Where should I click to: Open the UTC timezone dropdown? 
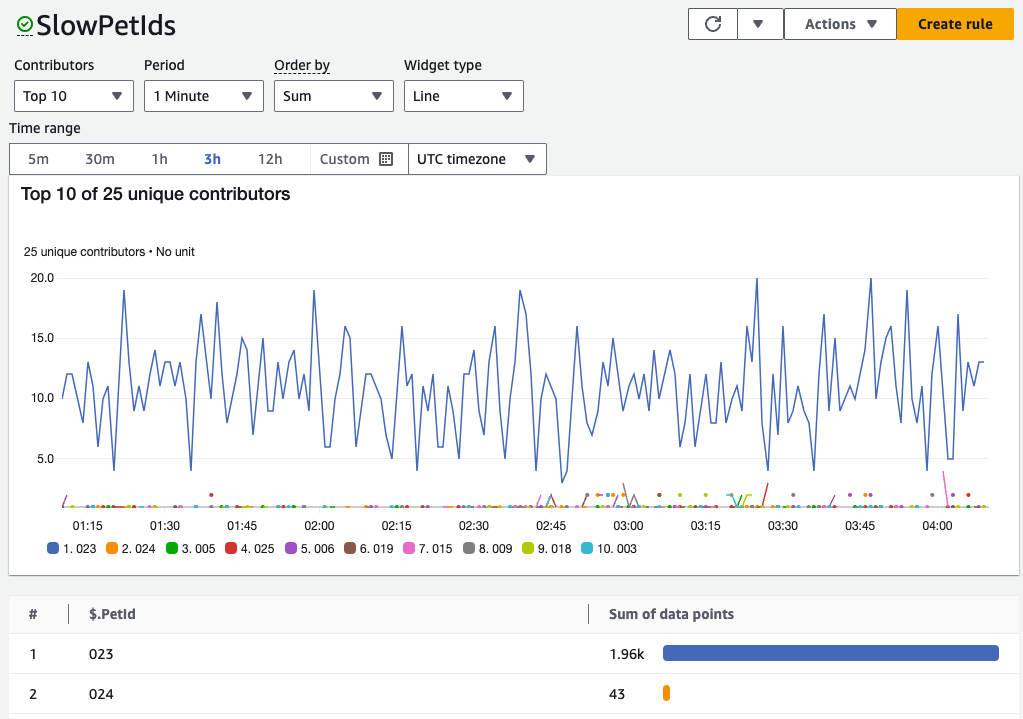tap(477, 158)
